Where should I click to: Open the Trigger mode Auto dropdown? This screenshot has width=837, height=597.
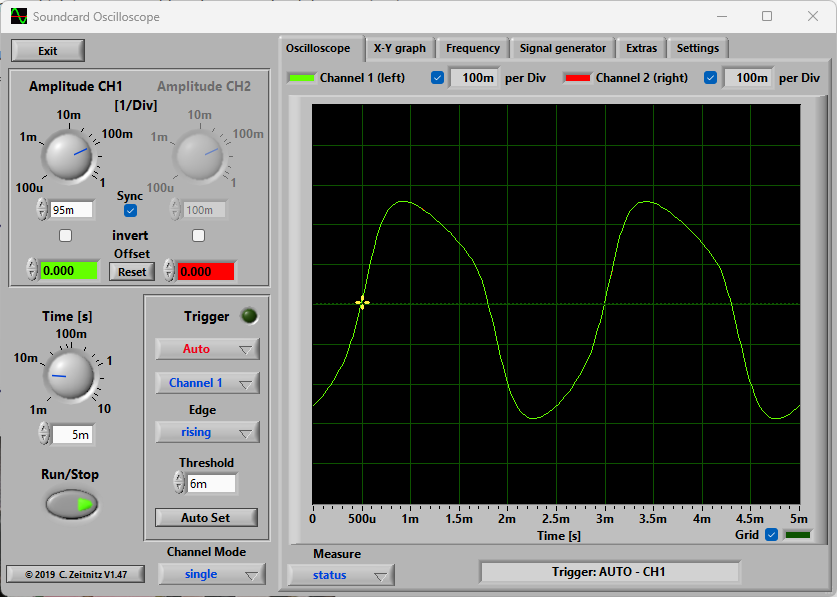pyautogui.click(x=207, y=349)
